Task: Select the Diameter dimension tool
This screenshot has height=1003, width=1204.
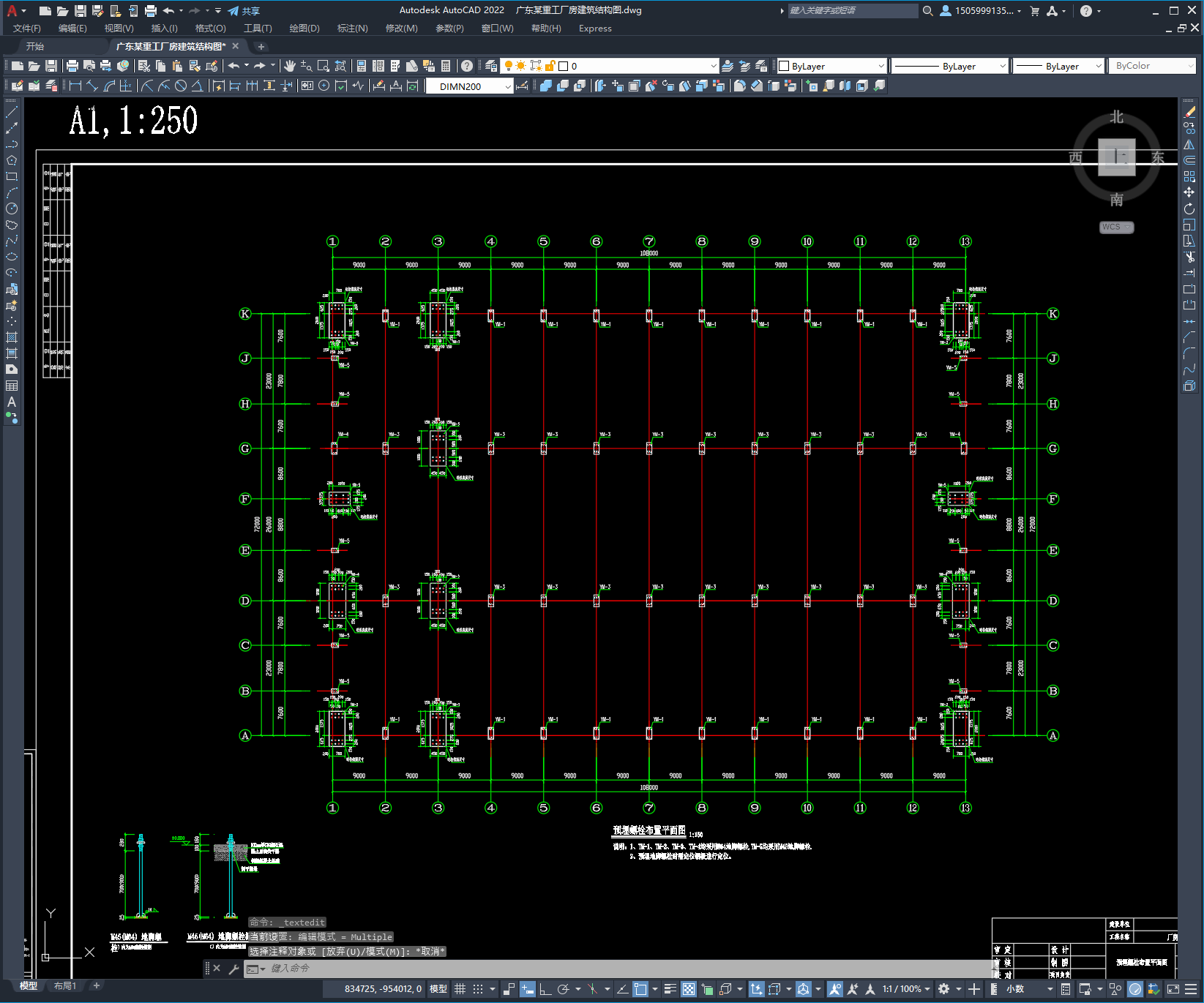Action: point(181,86)
